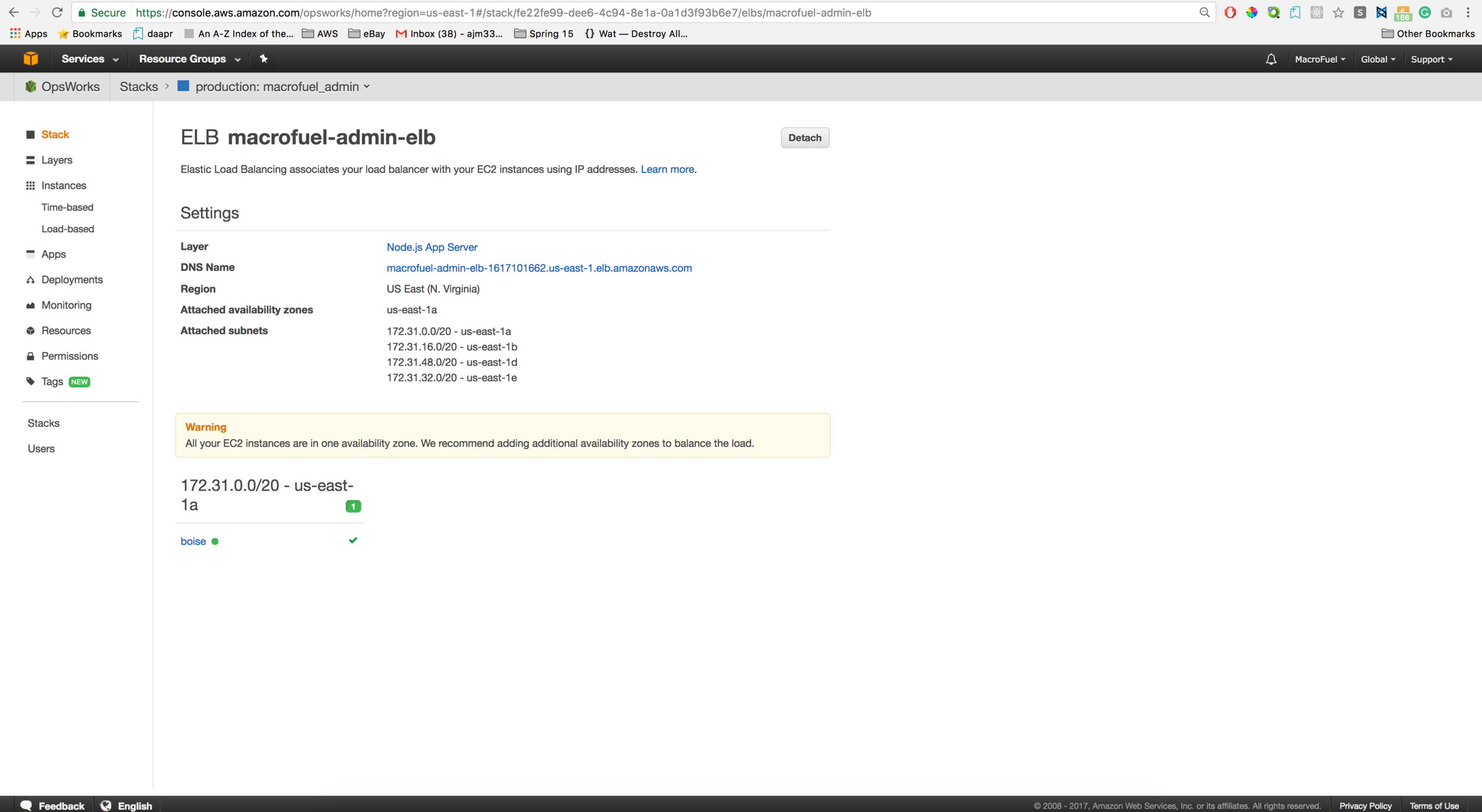
Task: Open the Resource Groups dropdown
Action: pos(190,59)
